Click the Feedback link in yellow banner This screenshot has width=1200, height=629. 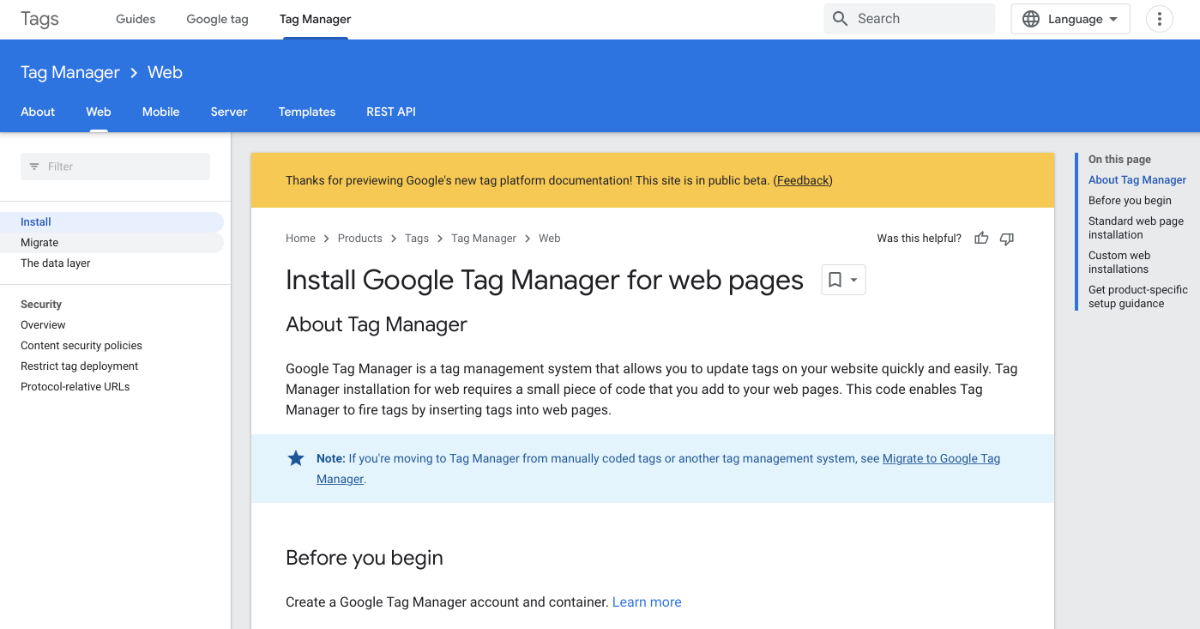[x=803, y=181]
